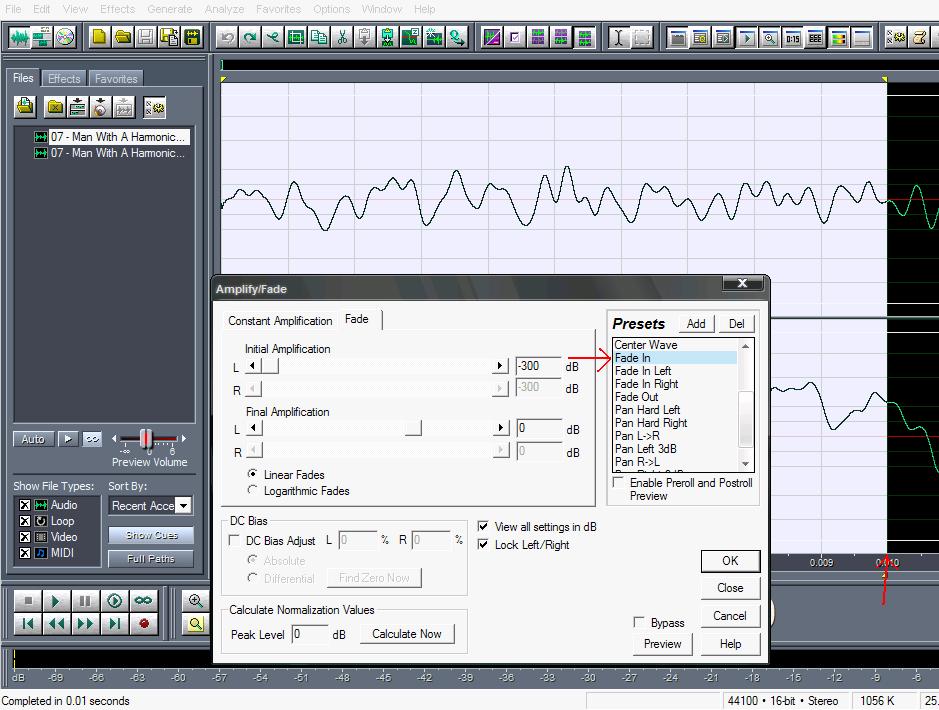Click the Preview Volume slider handle
This screenshot has height=710, width=939.
click(x=146, y=439)
